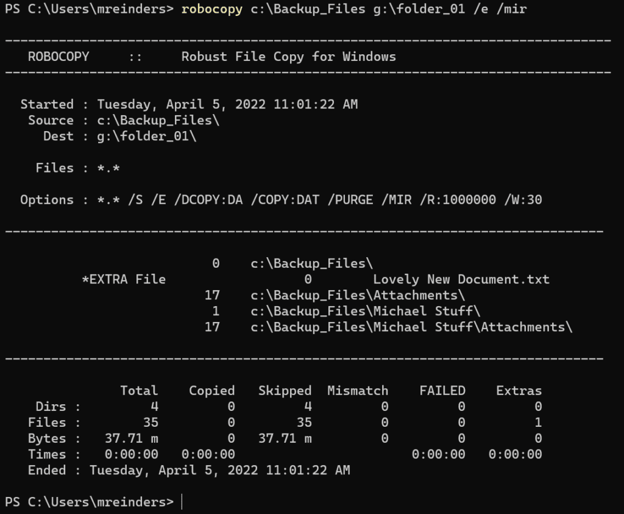Click the Dirs row label
Screen dimensions: 624x514
tap(58, 407)
